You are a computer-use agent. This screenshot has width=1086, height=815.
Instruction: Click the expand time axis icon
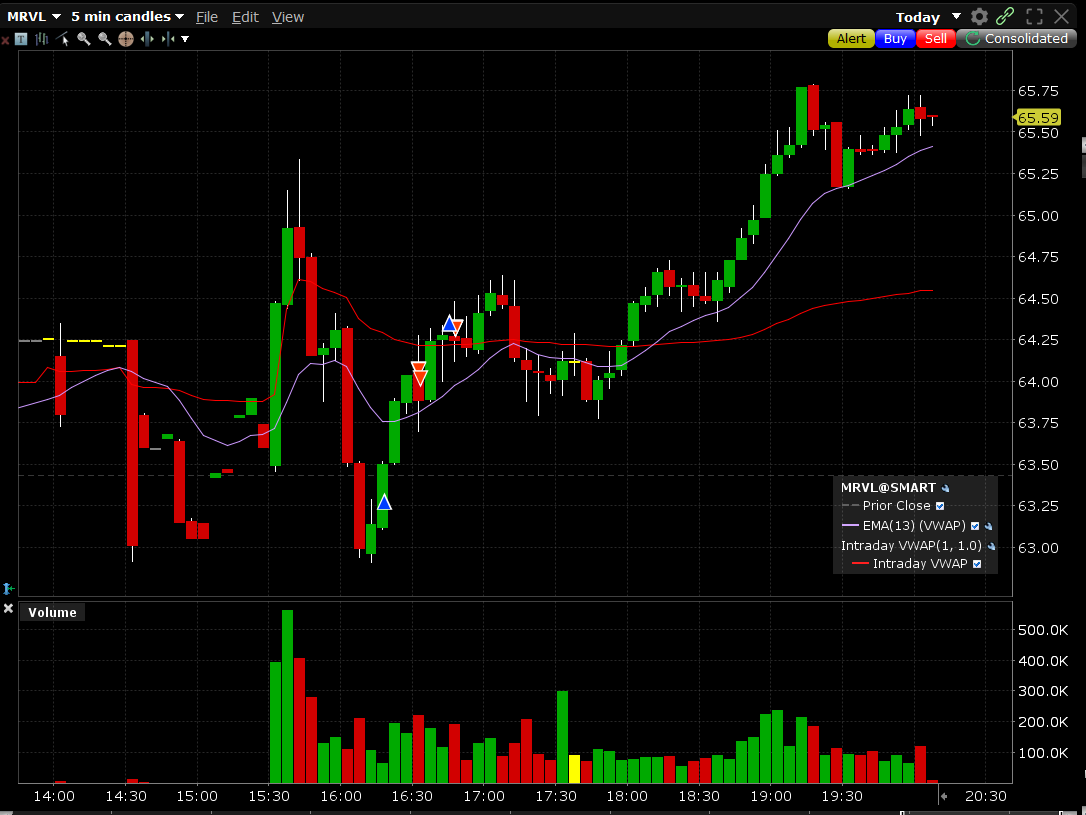click(147, 39)
